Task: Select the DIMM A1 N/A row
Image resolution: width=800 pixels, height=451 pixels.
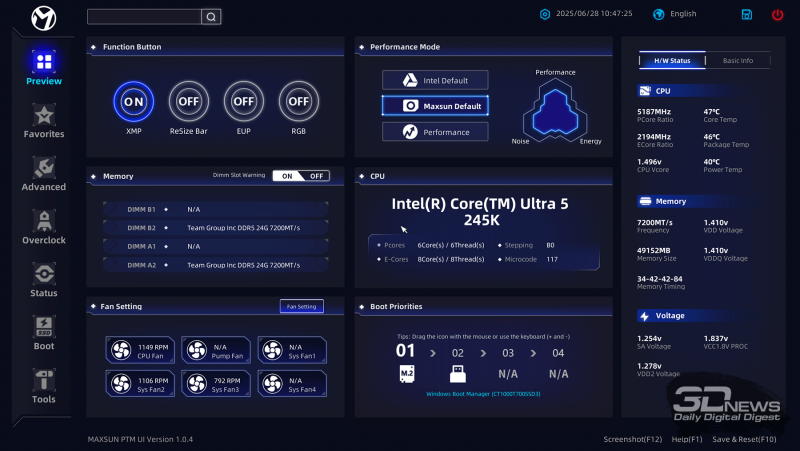Action: [x=215, y=246]
